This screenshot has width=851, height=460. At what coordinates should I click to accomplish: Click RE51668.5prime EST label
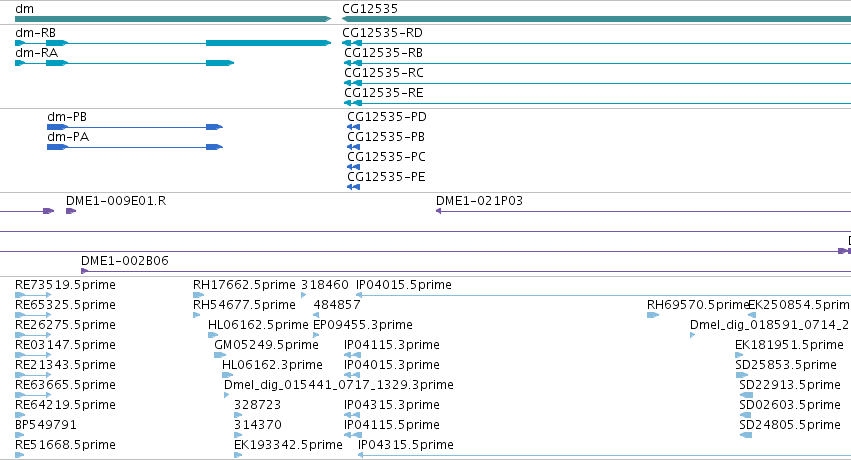click(x=65, y=445)
